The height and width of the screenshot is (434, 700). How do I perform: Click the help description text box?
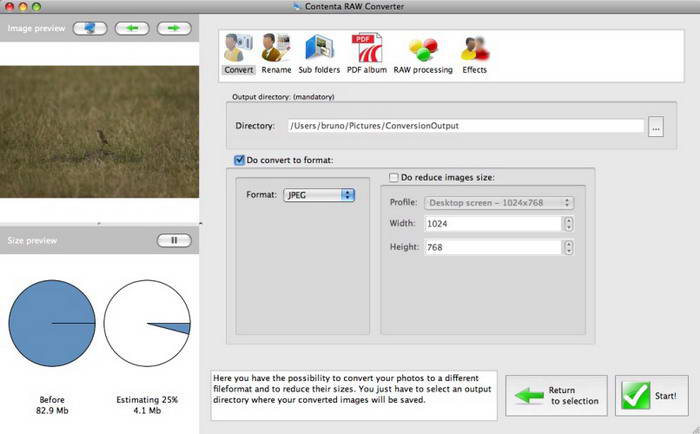(x=354, y=396)
